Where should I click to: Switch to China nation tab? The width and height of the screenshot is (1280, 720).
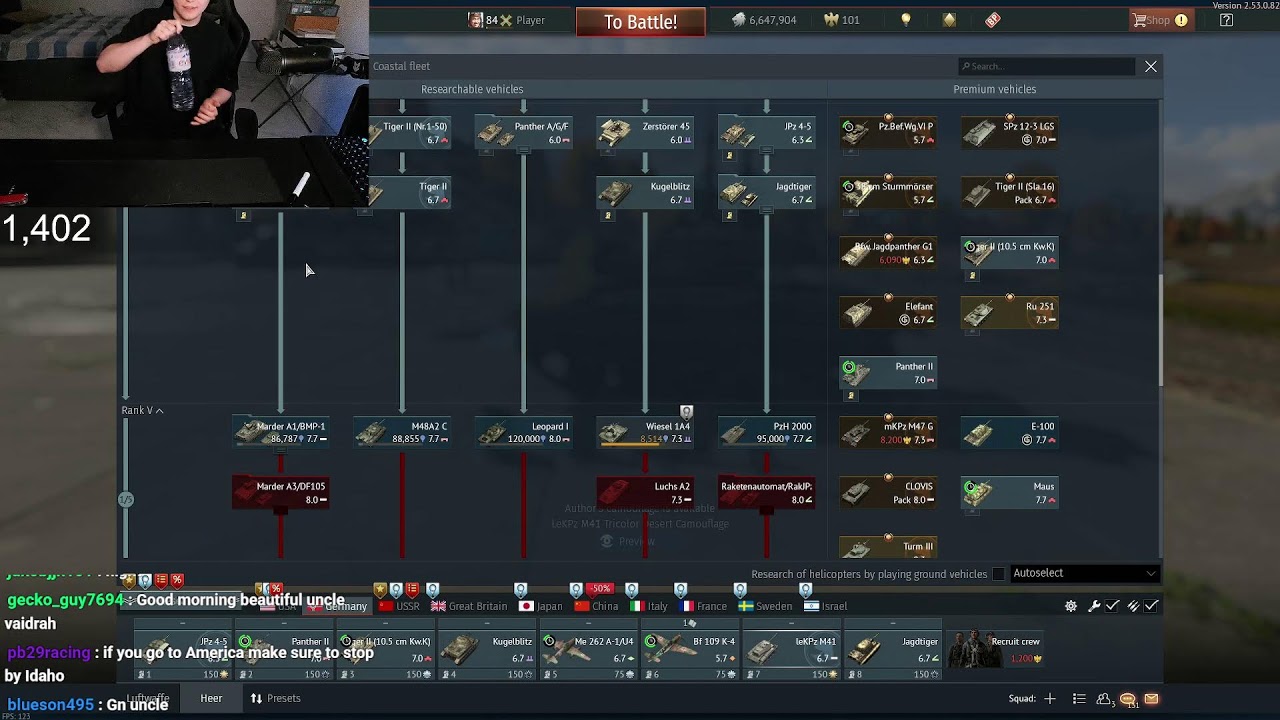[596, 606]
